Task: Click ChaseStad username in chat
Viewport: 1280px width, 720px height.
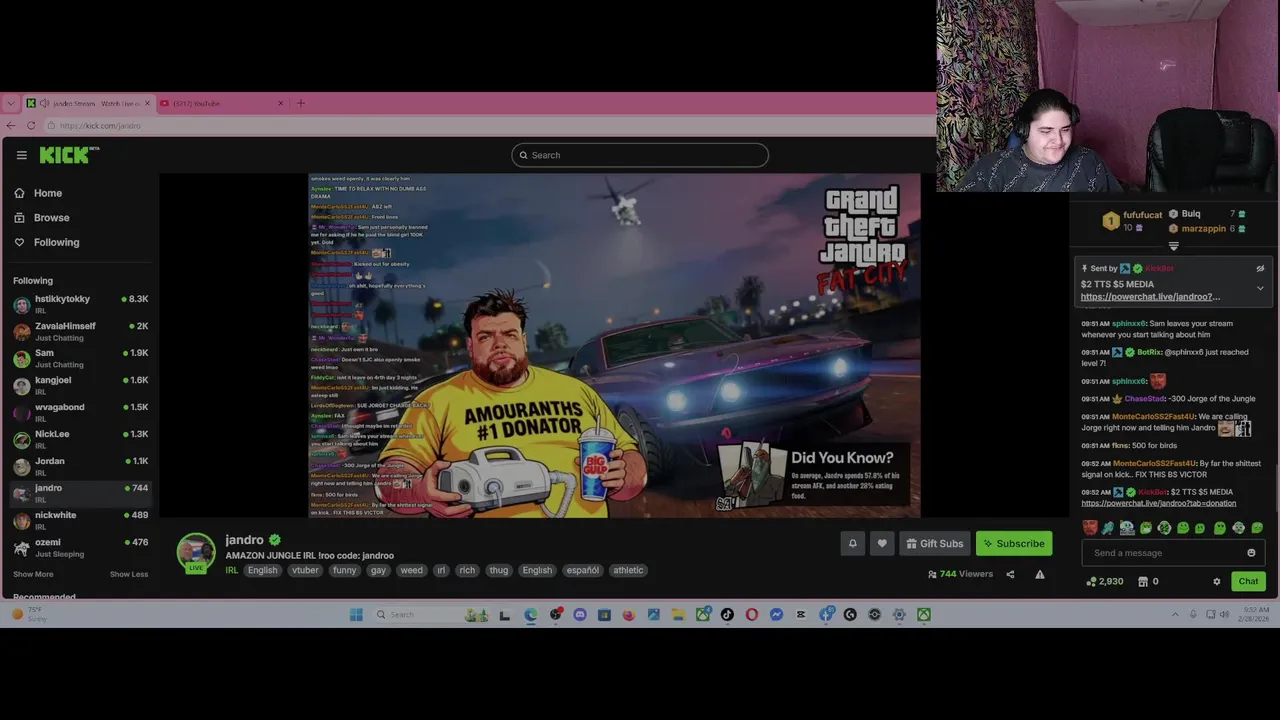Action: [1145, 398]
